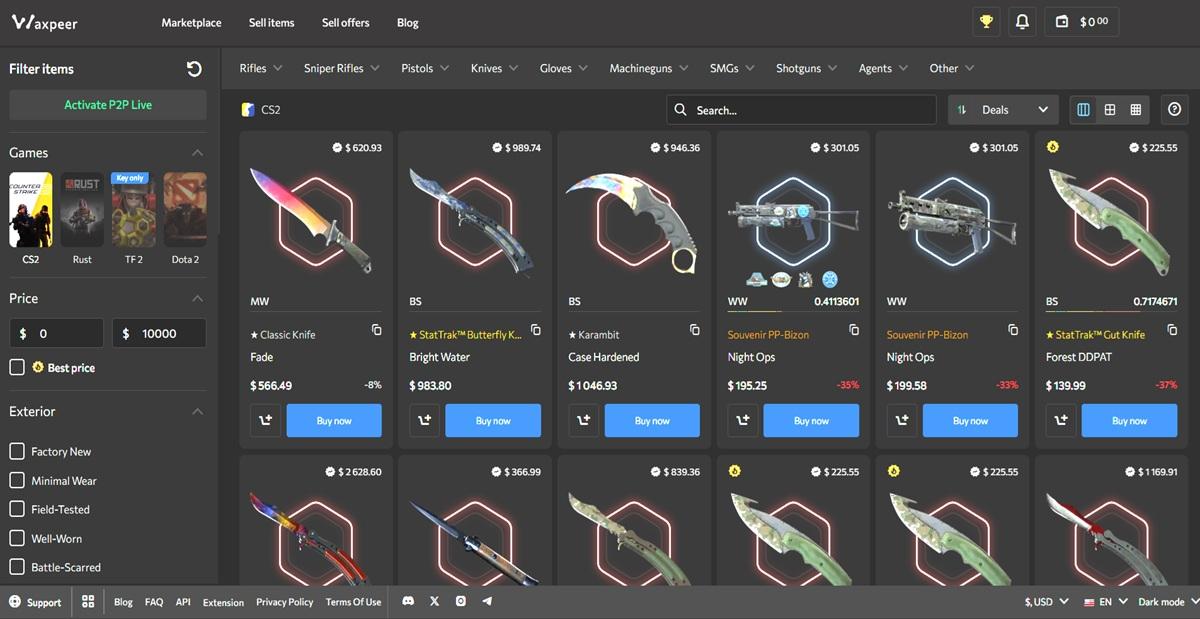
Task: Open the Instagram icon in the footer
Action: (461, 601)
